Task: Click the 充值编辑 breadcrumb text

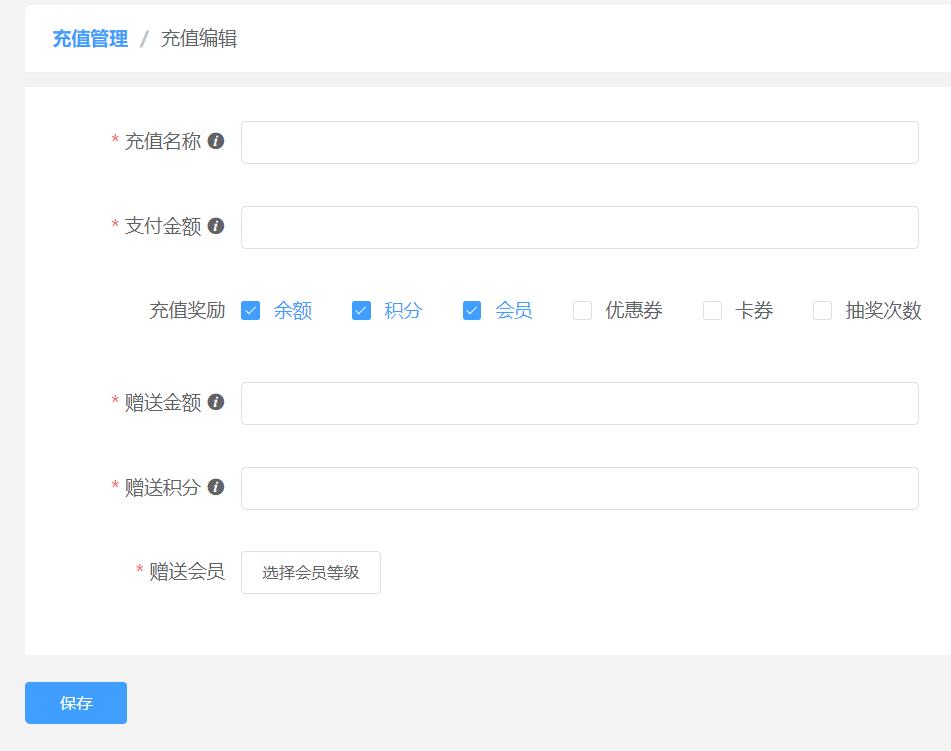Action: [x=198, y=39]
